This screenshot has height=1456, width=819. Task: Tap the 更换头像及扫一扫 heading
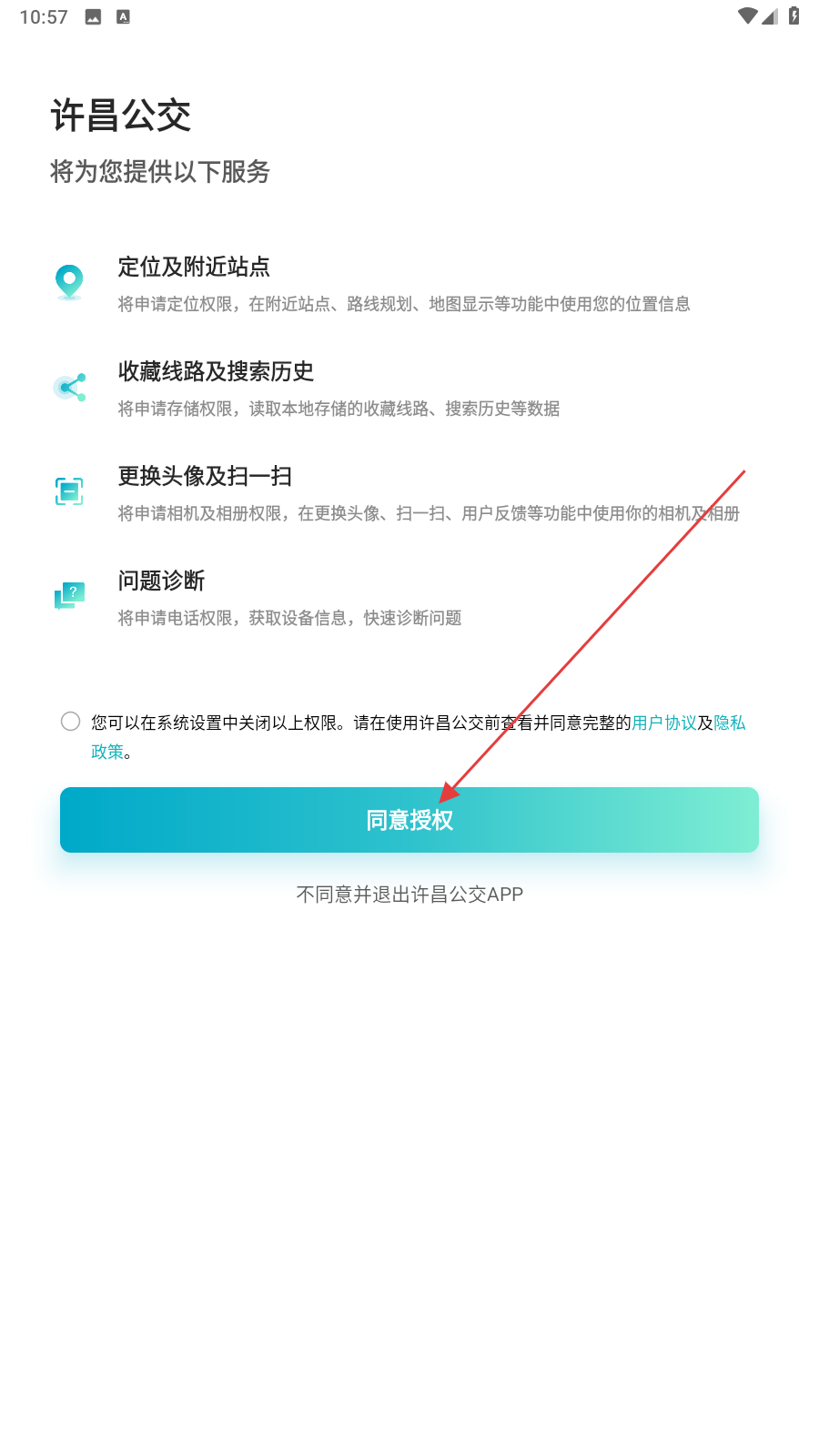pos(205,476)
